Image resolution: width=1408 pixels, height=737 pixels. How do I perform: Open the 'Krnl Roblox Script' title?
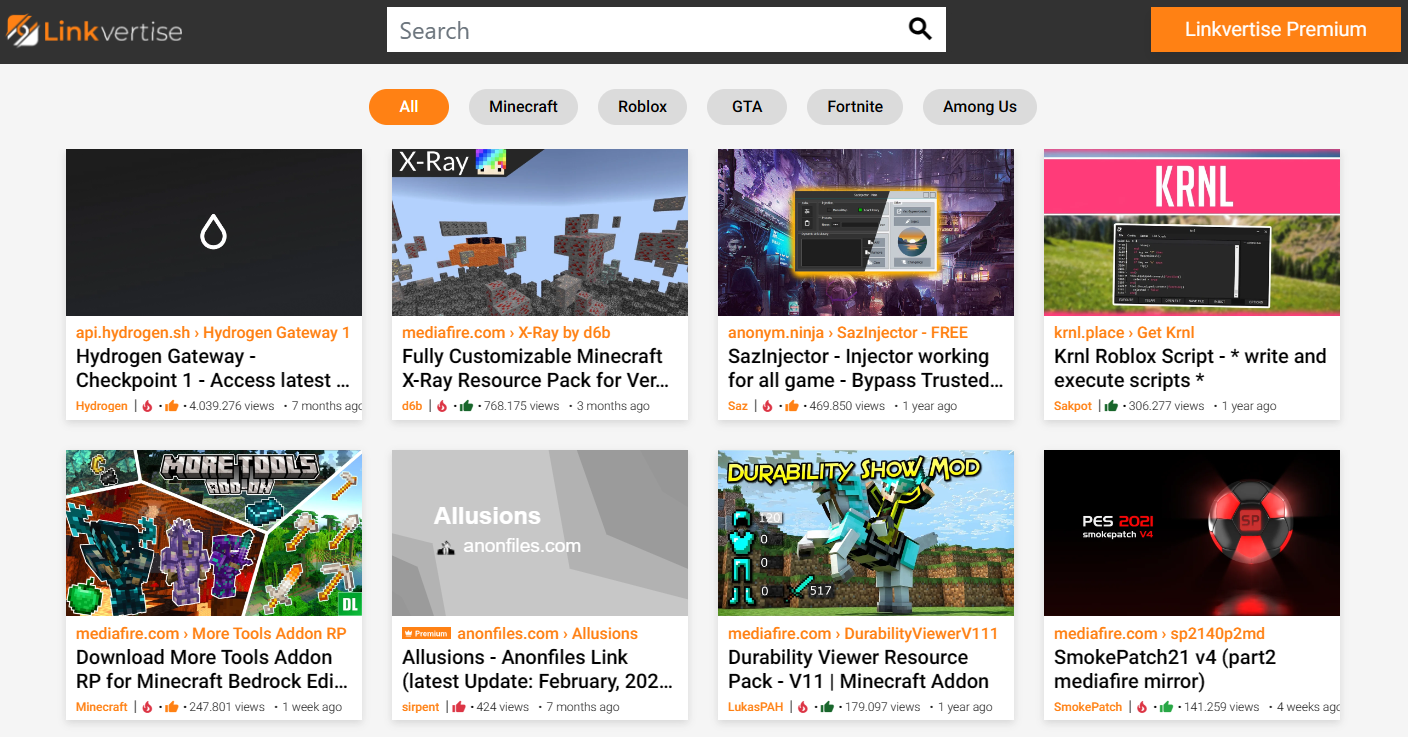pyautogui.click(x=1190, y=368)
